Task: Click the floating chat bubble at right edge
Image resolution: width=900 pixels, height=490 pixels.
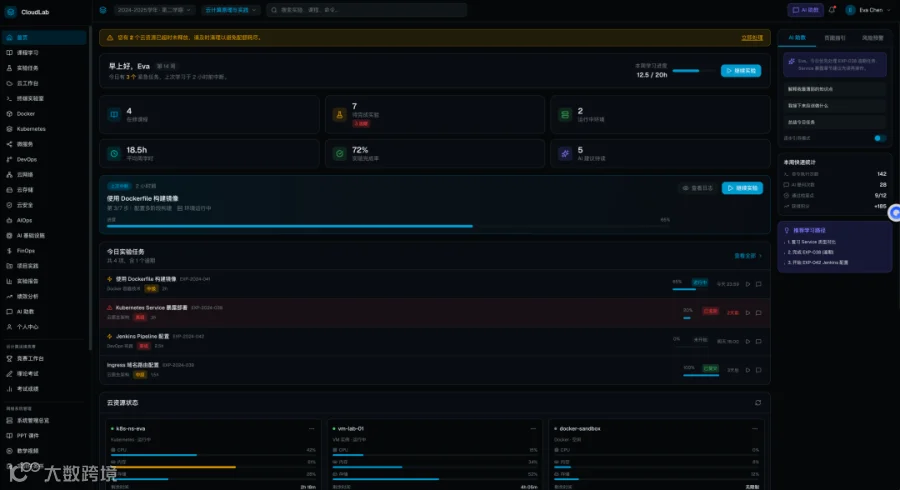Action: (894, 213)
